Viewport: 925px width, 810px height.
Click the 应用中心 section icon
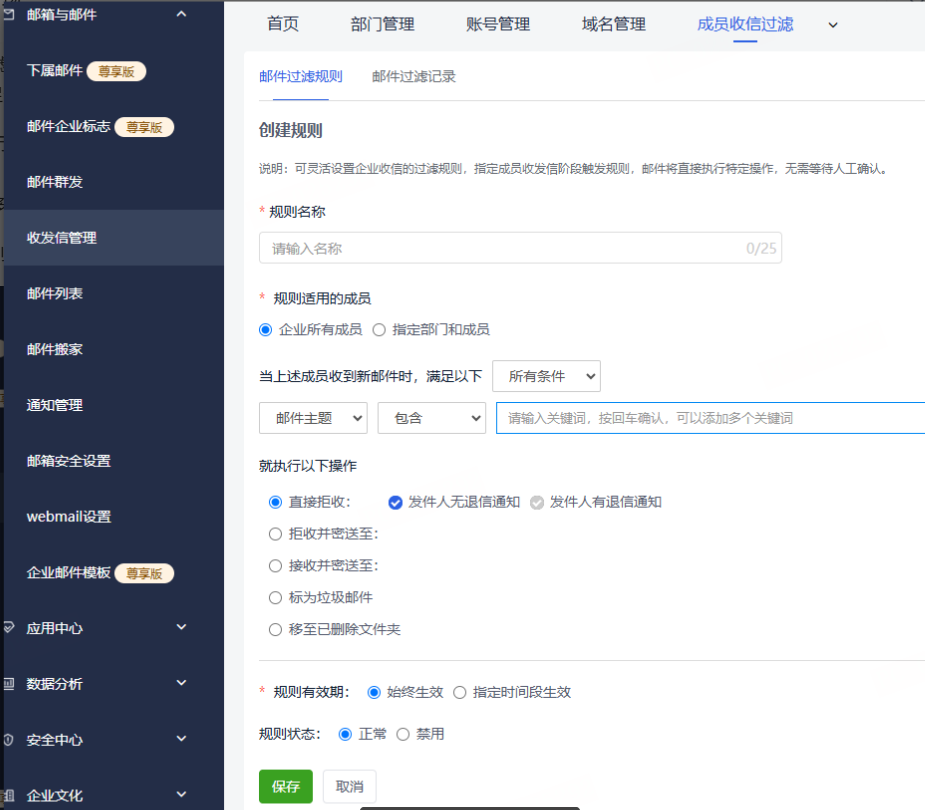(8, 627)
